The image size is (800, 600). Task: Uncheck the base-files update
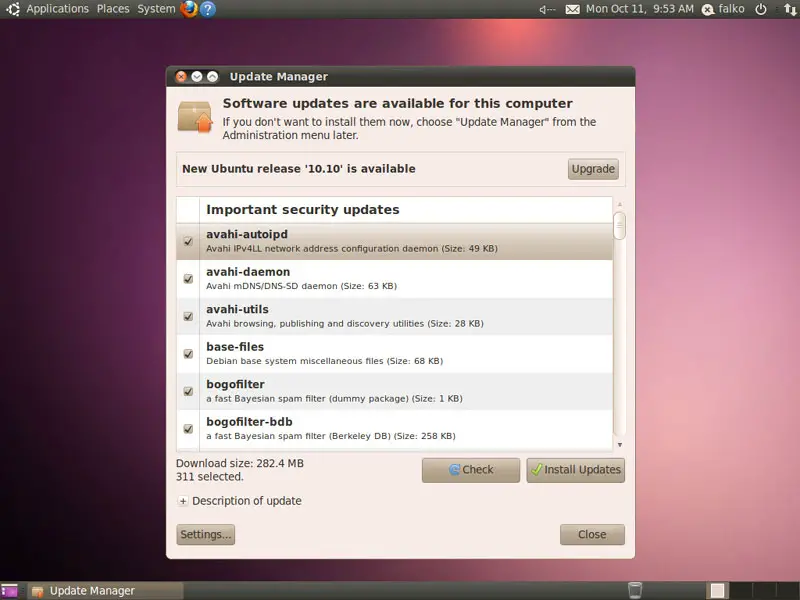click(188, 354)
